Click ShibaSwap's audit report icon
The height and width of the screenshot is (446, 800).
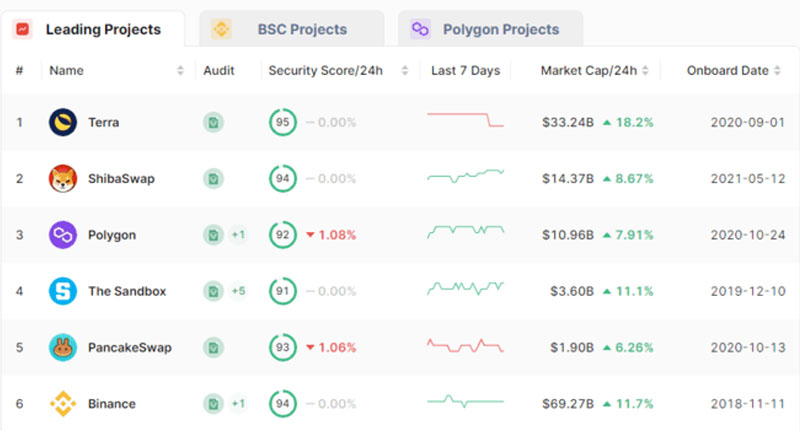pos(213,179)
